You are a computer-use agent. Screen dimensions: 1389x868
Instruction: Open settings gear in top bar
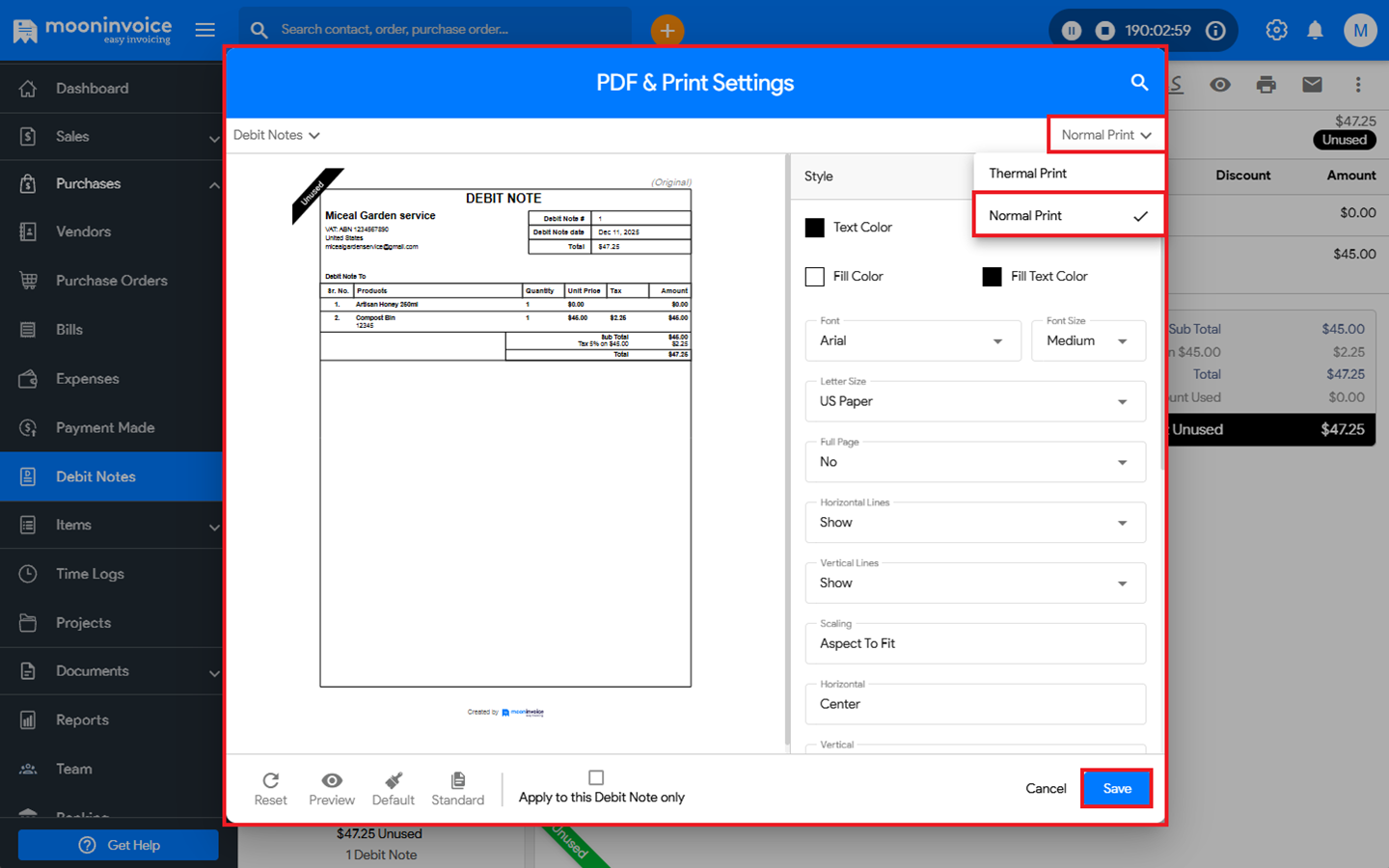[x=1276, y=30]
